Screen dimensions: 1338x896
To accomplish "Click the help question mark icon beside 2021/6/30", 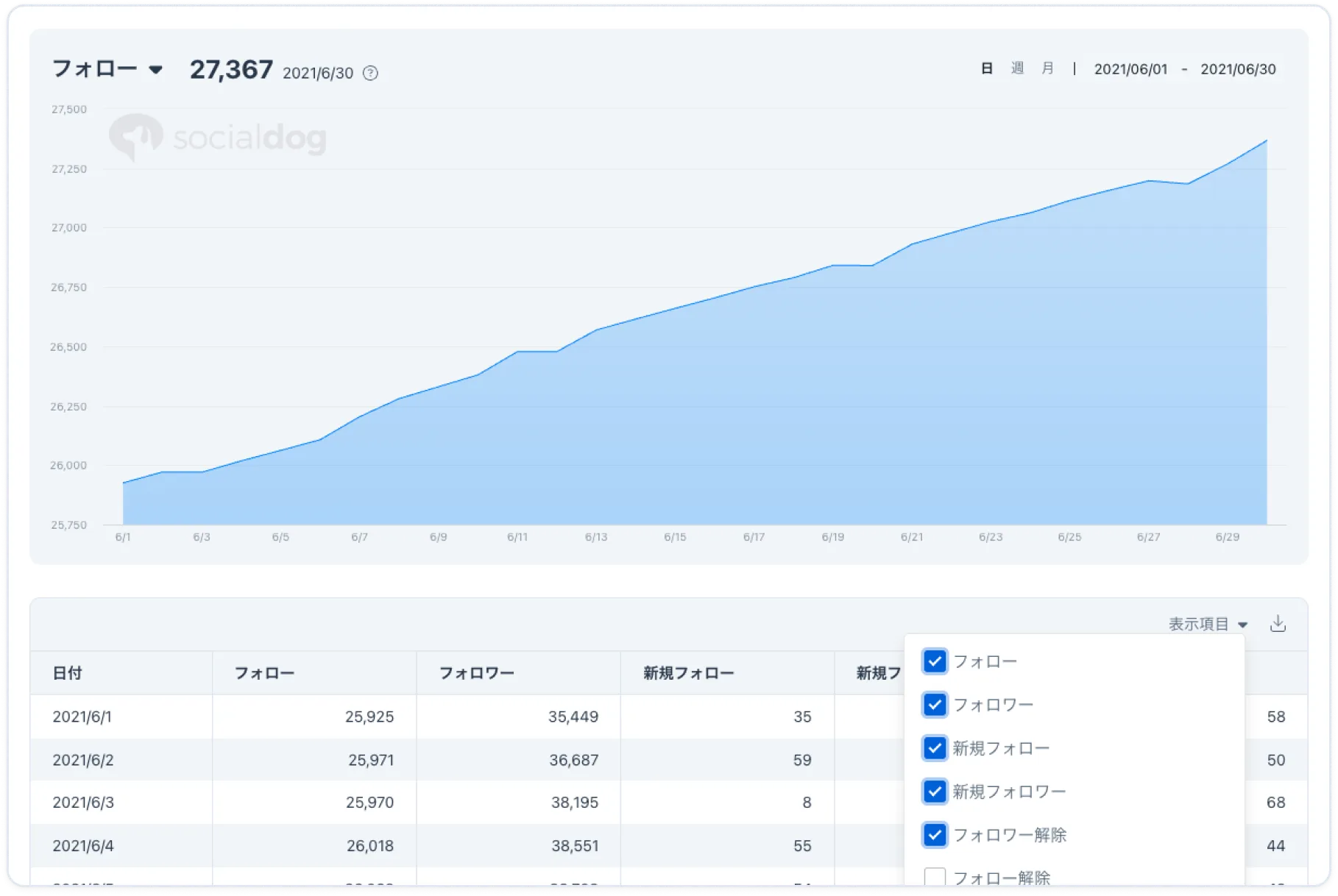I will pyautogui.click(x=370, y=73).
